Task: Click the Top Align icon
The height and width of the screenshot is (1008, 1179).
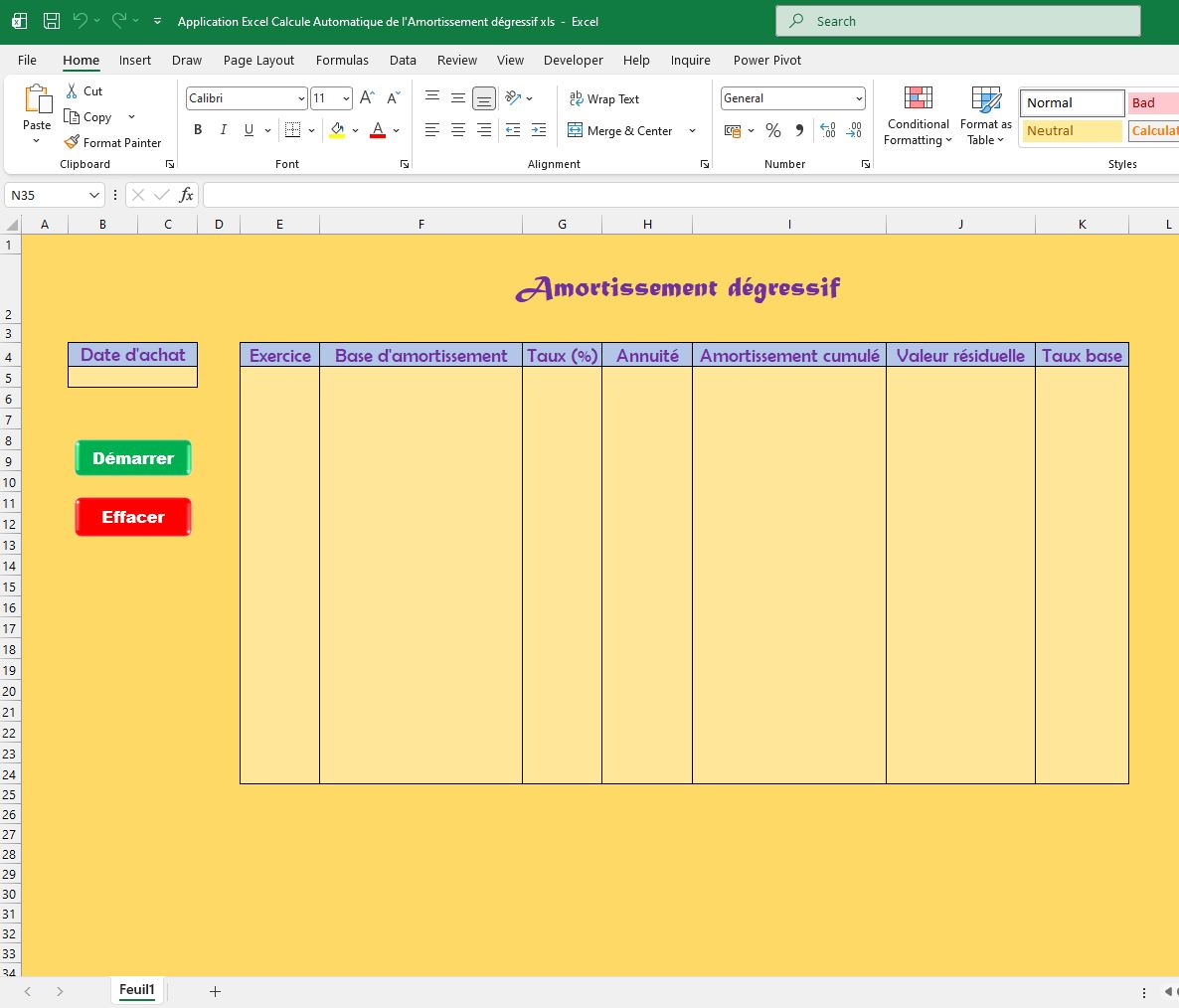Action: click(x=432, y=96)
